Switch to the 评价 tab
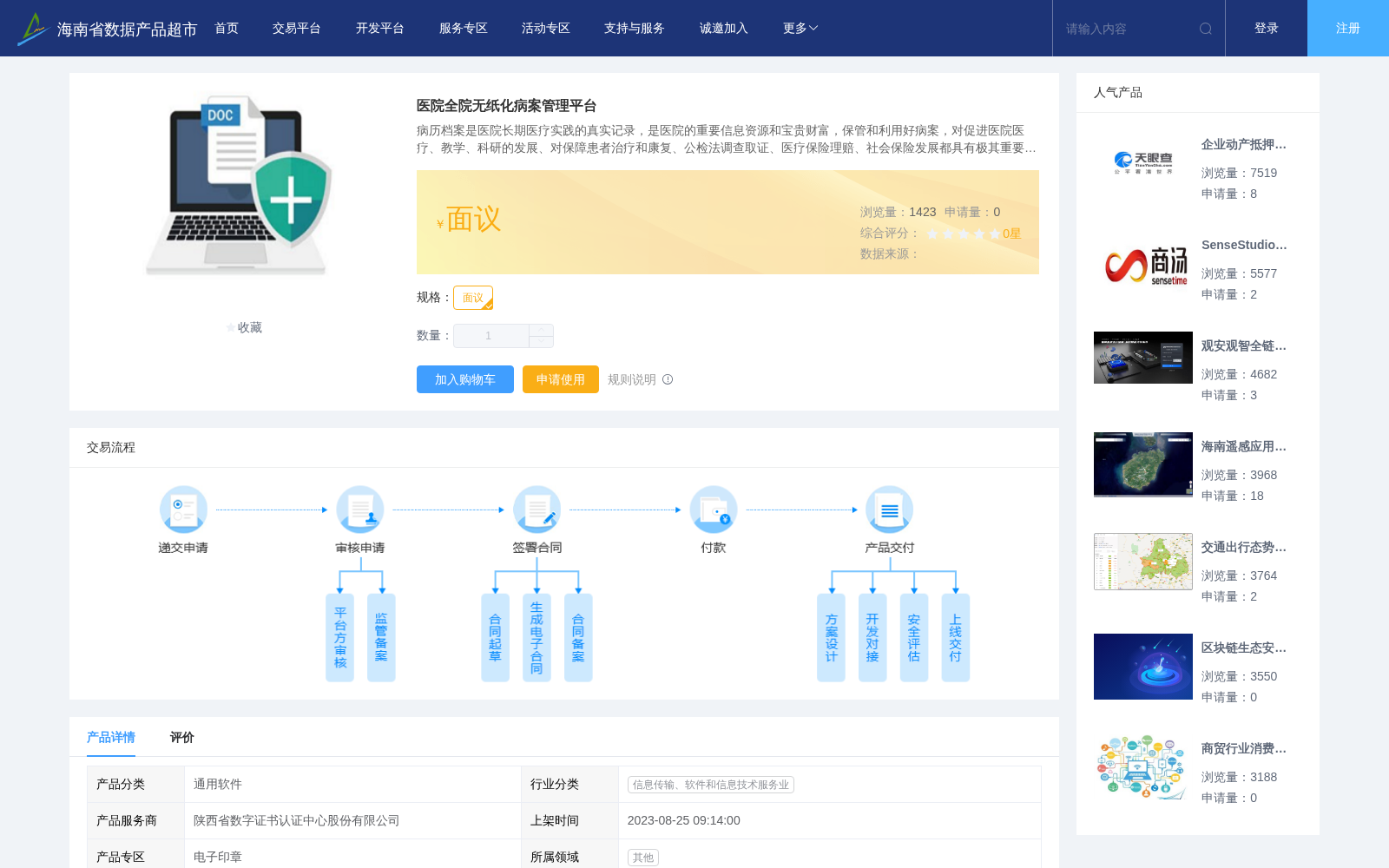Screen dimensions: 1389x868 182,737
